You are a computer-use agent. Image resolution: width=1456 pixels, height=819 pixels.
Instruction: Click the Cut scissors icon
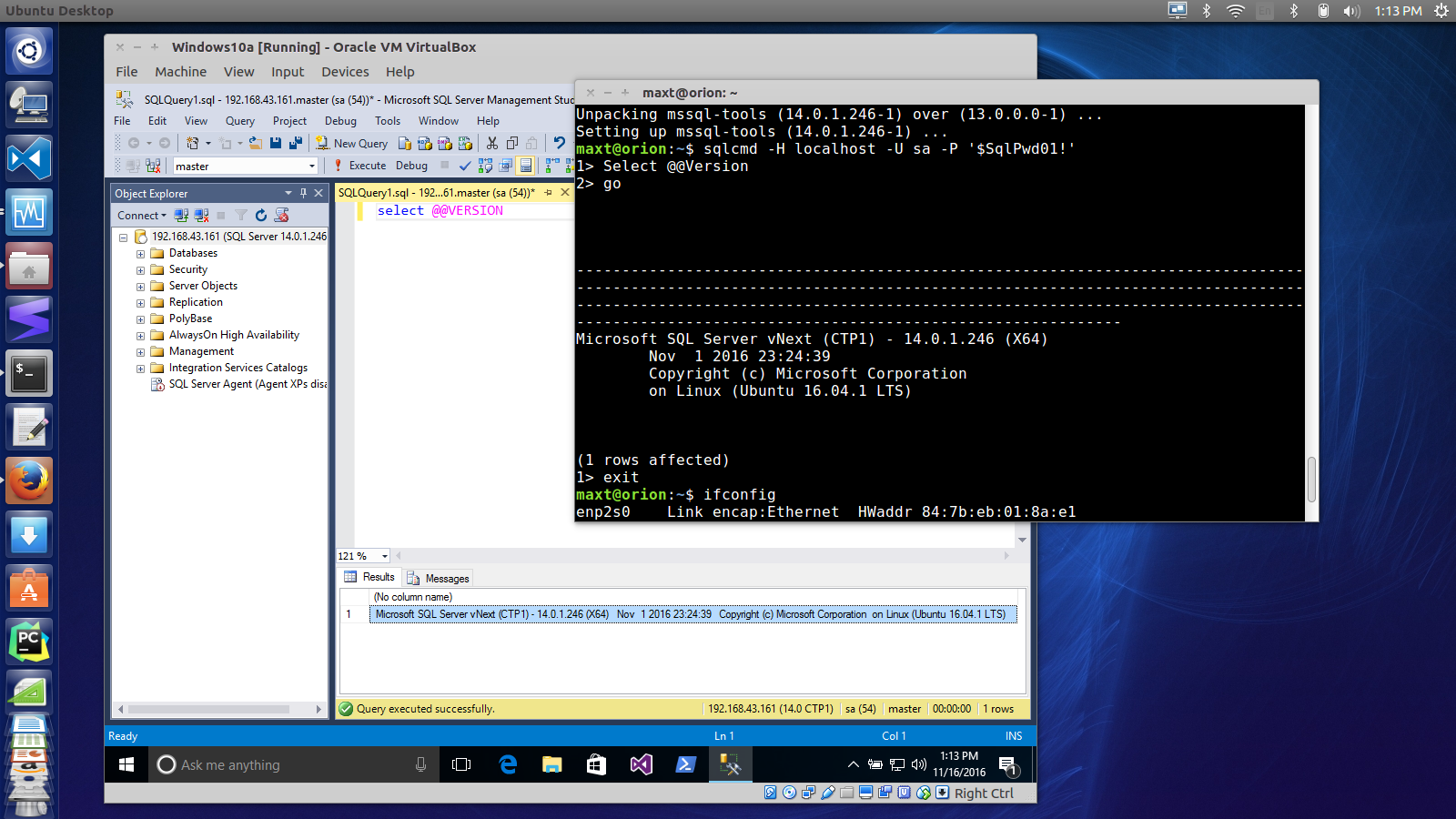click(492, 143)
